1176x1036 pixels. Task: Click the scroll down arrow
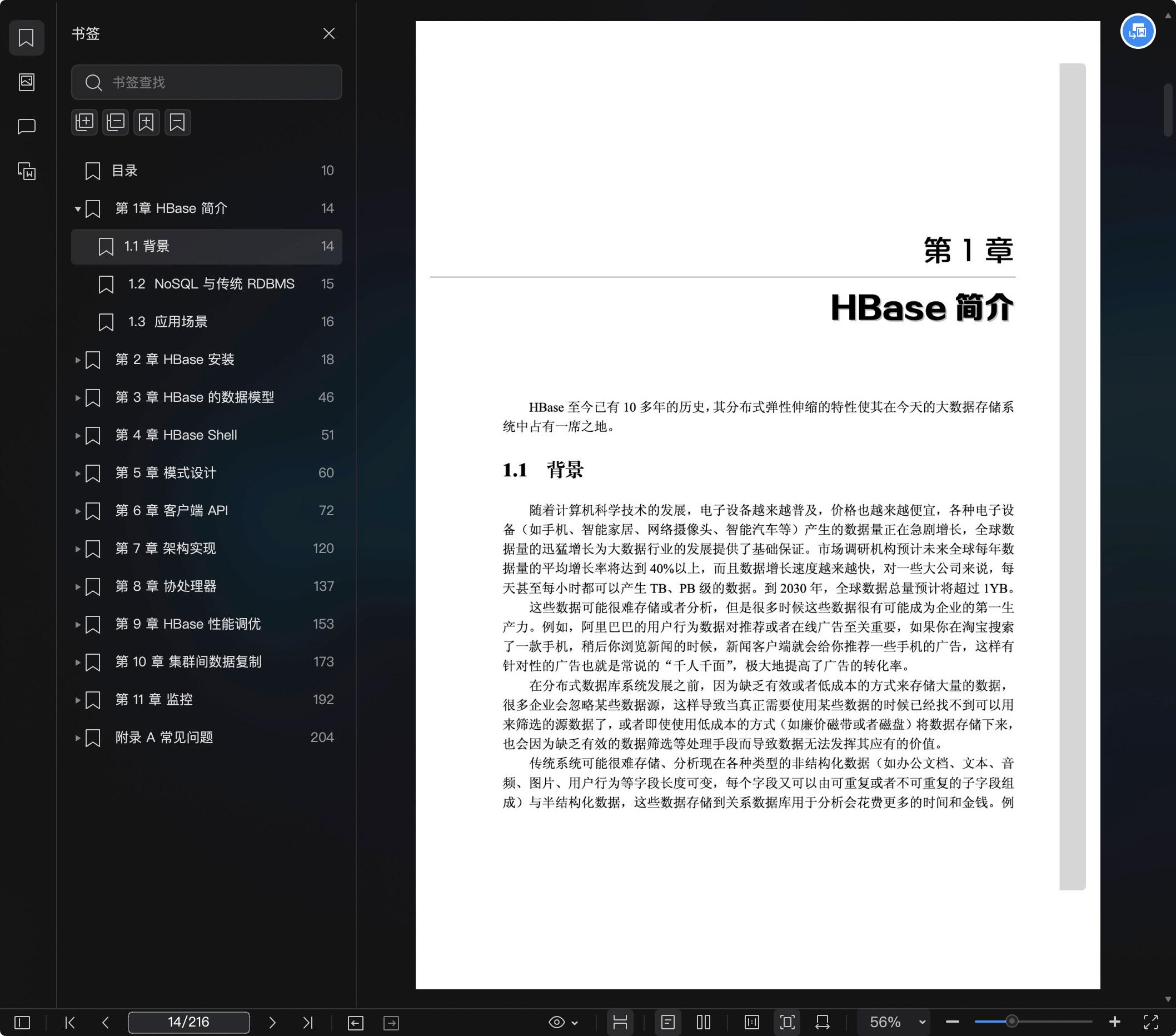[x=1168, y=999]
